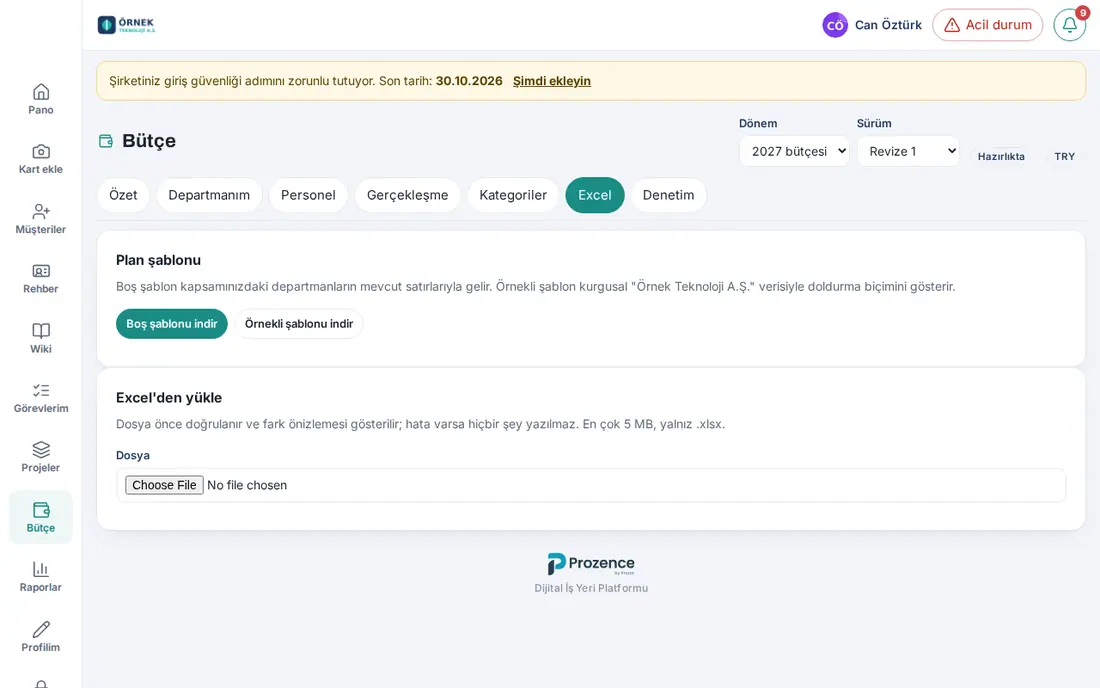The height and width of the screenshot is (688, 1100).
Task: Click Örnekli şablonu indir button
Action: click(299, 324)
